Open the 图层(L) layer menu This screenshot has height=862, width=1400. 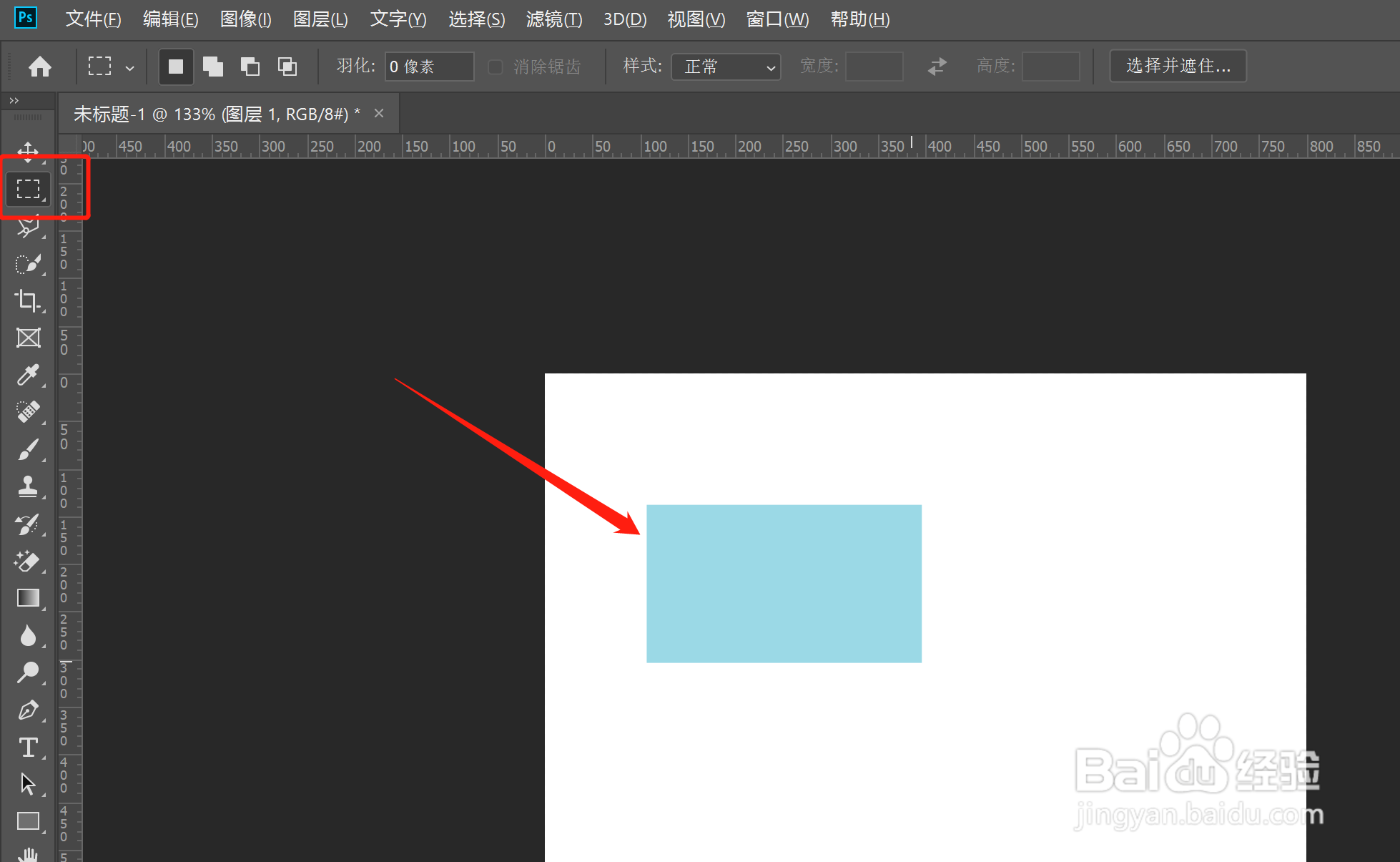320,19
